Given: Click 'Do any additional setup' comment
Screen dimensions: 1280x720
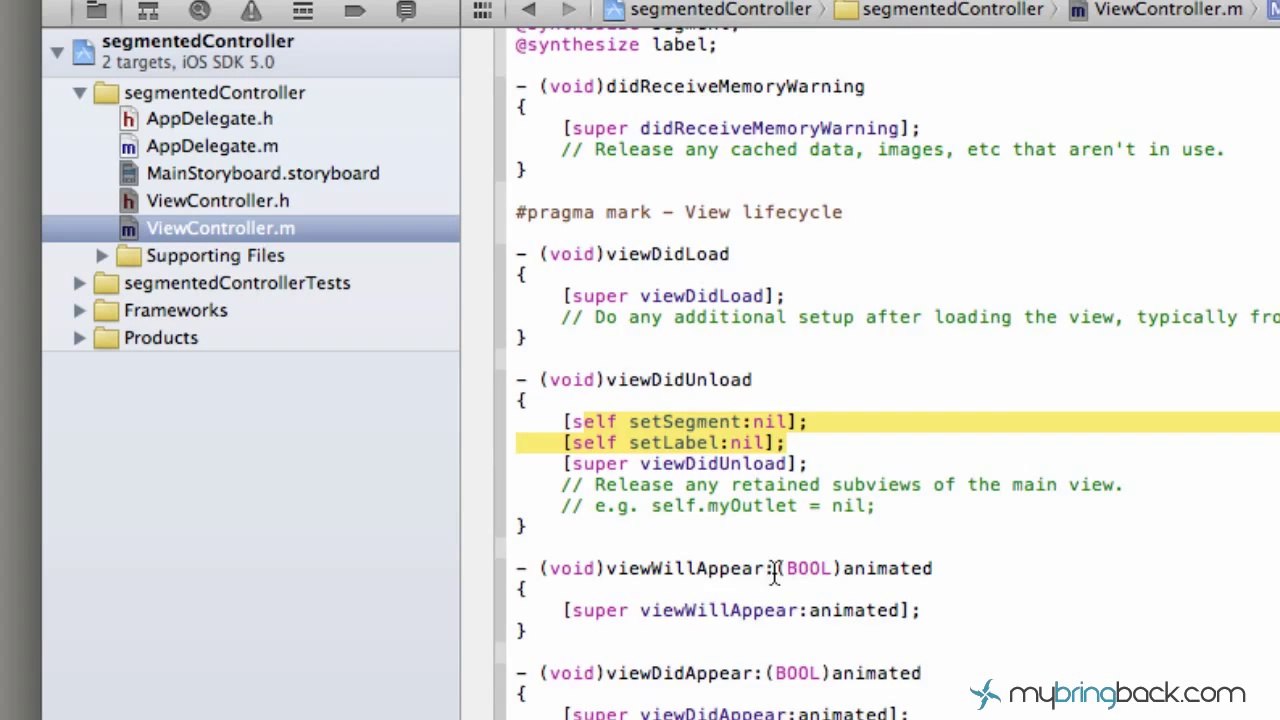Looking at the screenshot, I should coord(920,318).
